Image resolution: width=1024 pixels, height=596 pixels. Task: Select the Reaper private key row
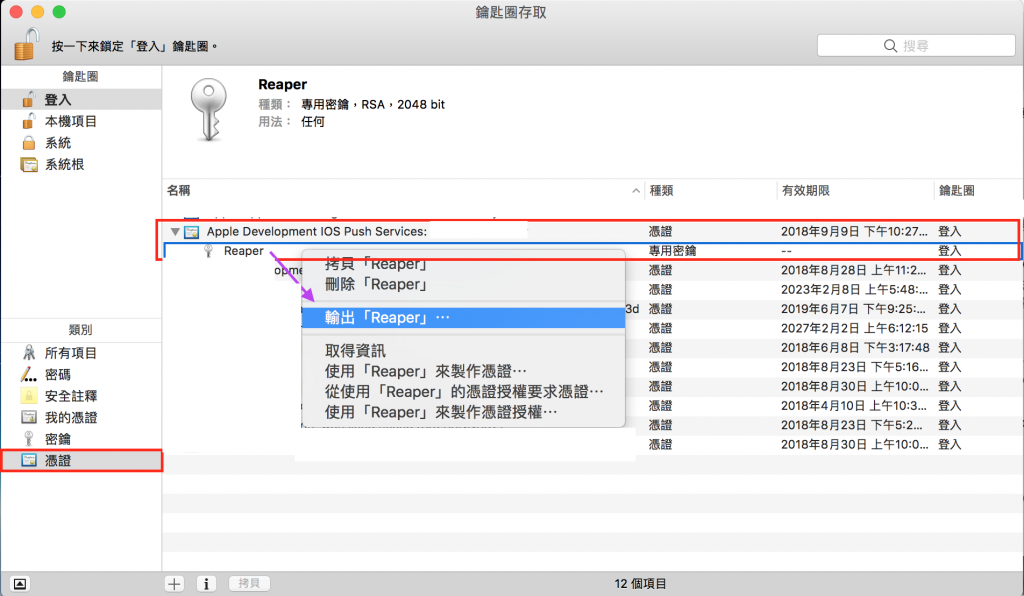(x=591, y=251)
